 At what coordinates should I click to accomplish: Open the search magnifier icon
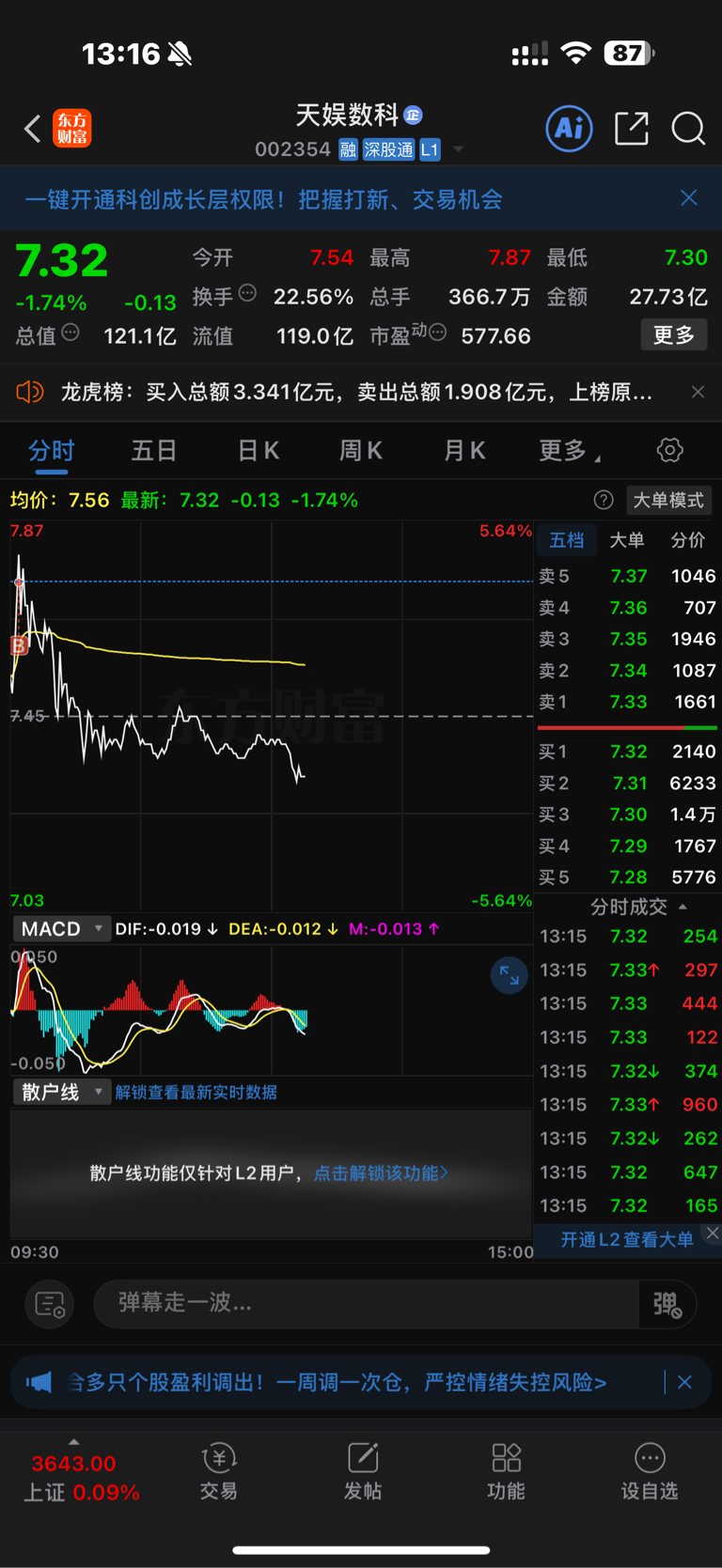(x=688, y=129)
